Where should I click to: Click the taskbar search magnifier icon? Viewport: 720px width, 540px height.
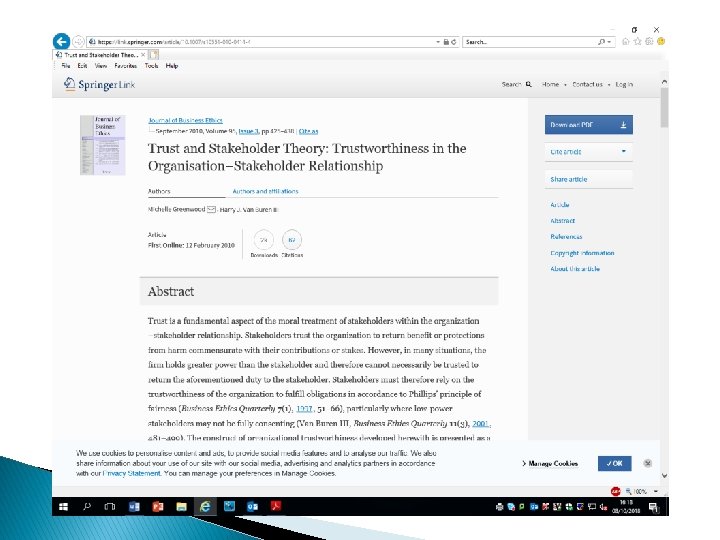point(86,506)
